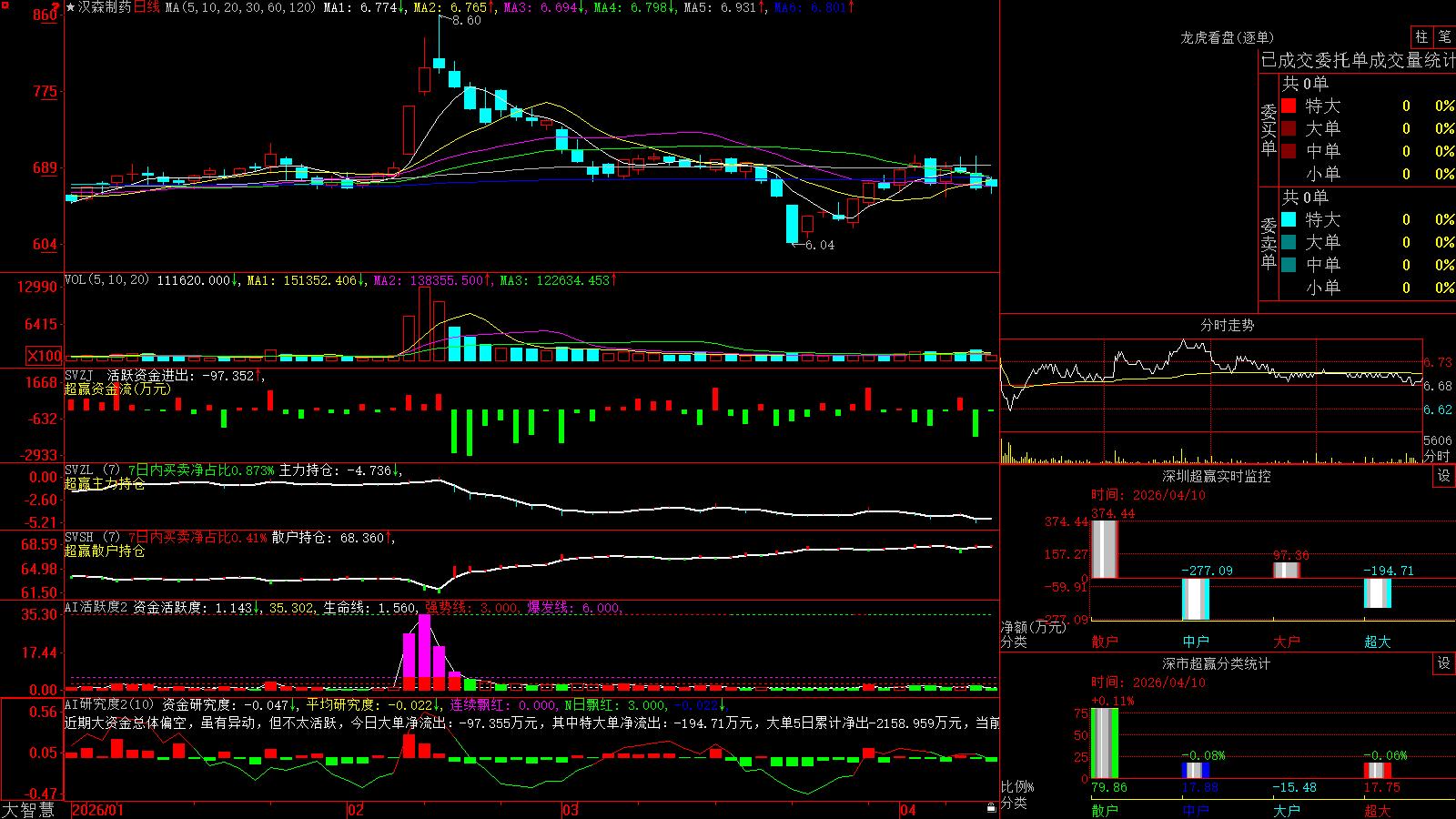Screen dimensions: 1456x819
Task: Click the 6.04 low price label on the chart
Action: 820,245
